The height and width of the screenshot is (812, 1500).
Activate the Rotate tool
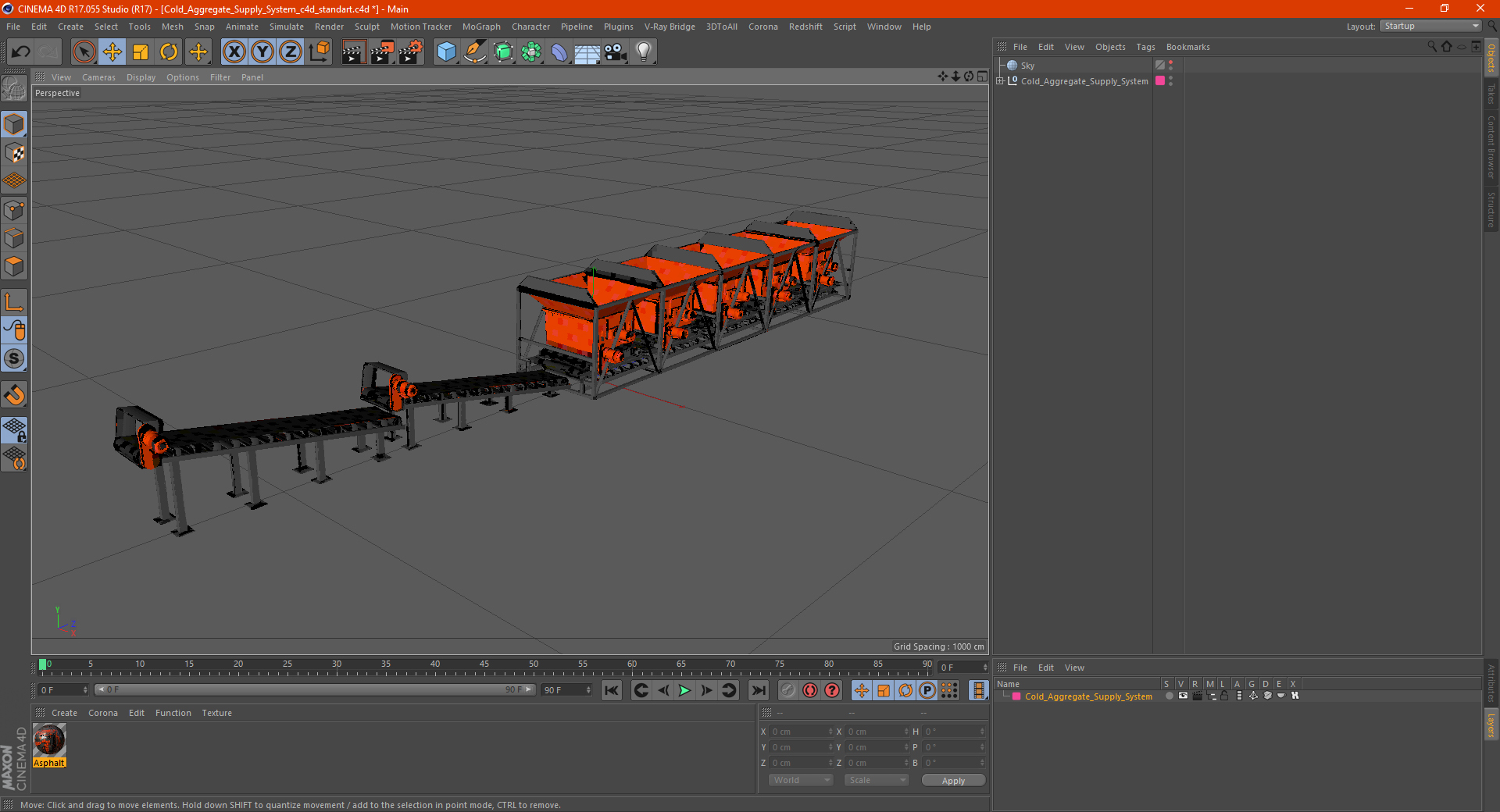(x=169, y=52)
